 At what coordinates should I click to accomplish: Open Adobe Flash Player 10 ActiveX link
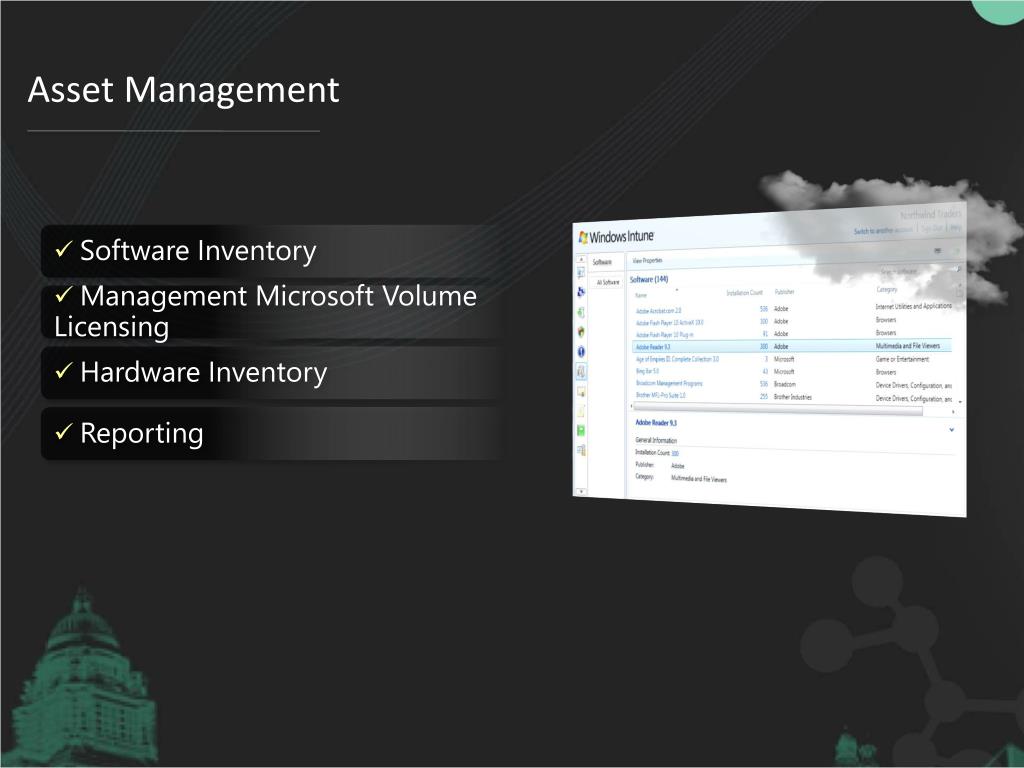(x=669, y=323)
